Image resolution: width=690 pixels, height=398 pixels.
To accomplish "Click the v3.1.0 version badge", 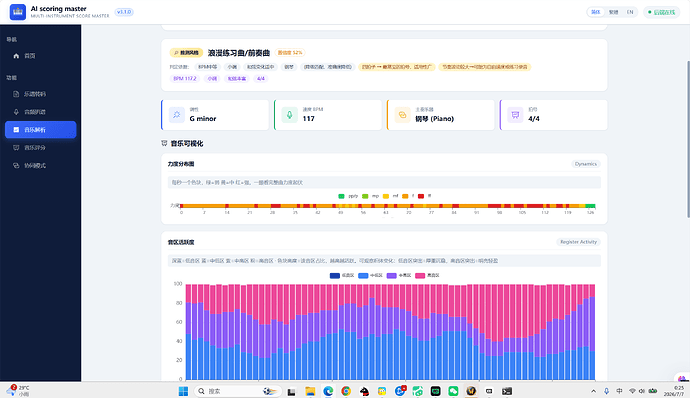I will click(124, 12).
